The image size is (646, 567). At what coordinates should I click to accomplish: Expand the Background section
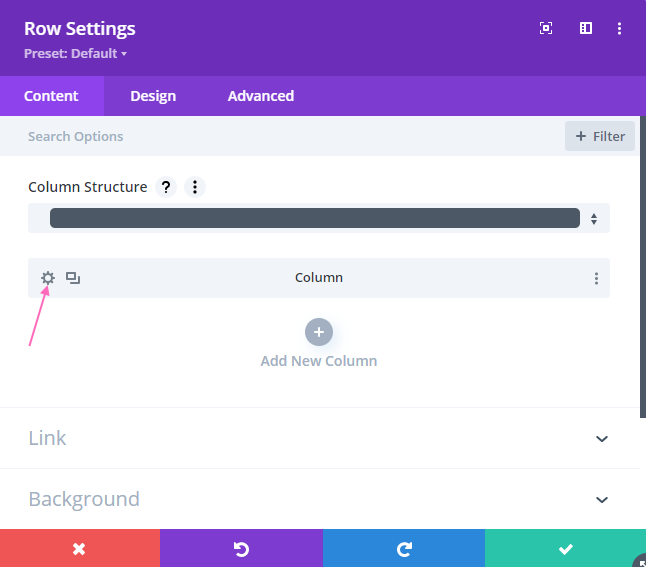tap(320, 499)
